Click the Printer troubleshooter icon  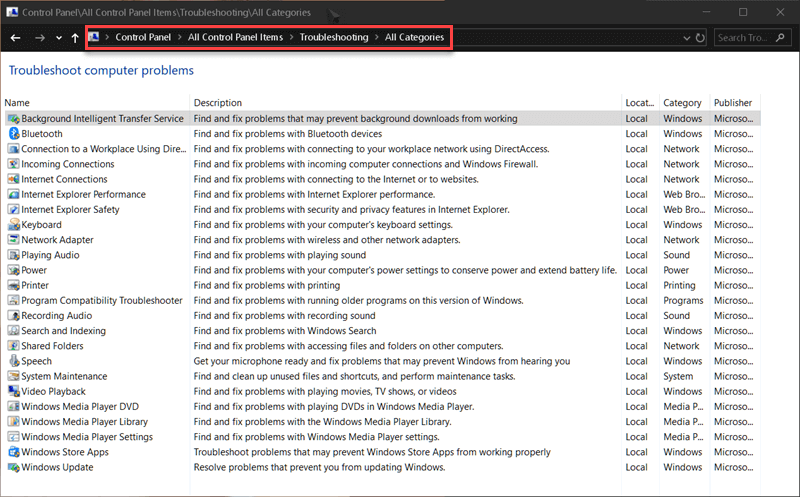(14, 285)
